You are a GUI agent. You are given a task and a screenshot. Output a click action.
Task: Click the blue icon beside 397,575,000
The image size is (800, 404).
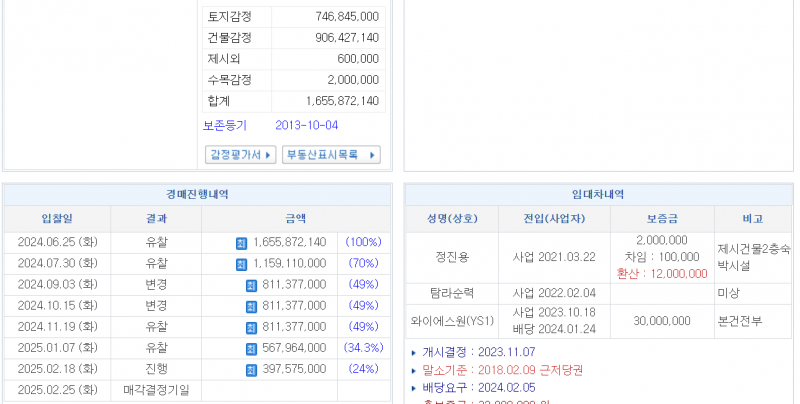(x=251, y=369)
